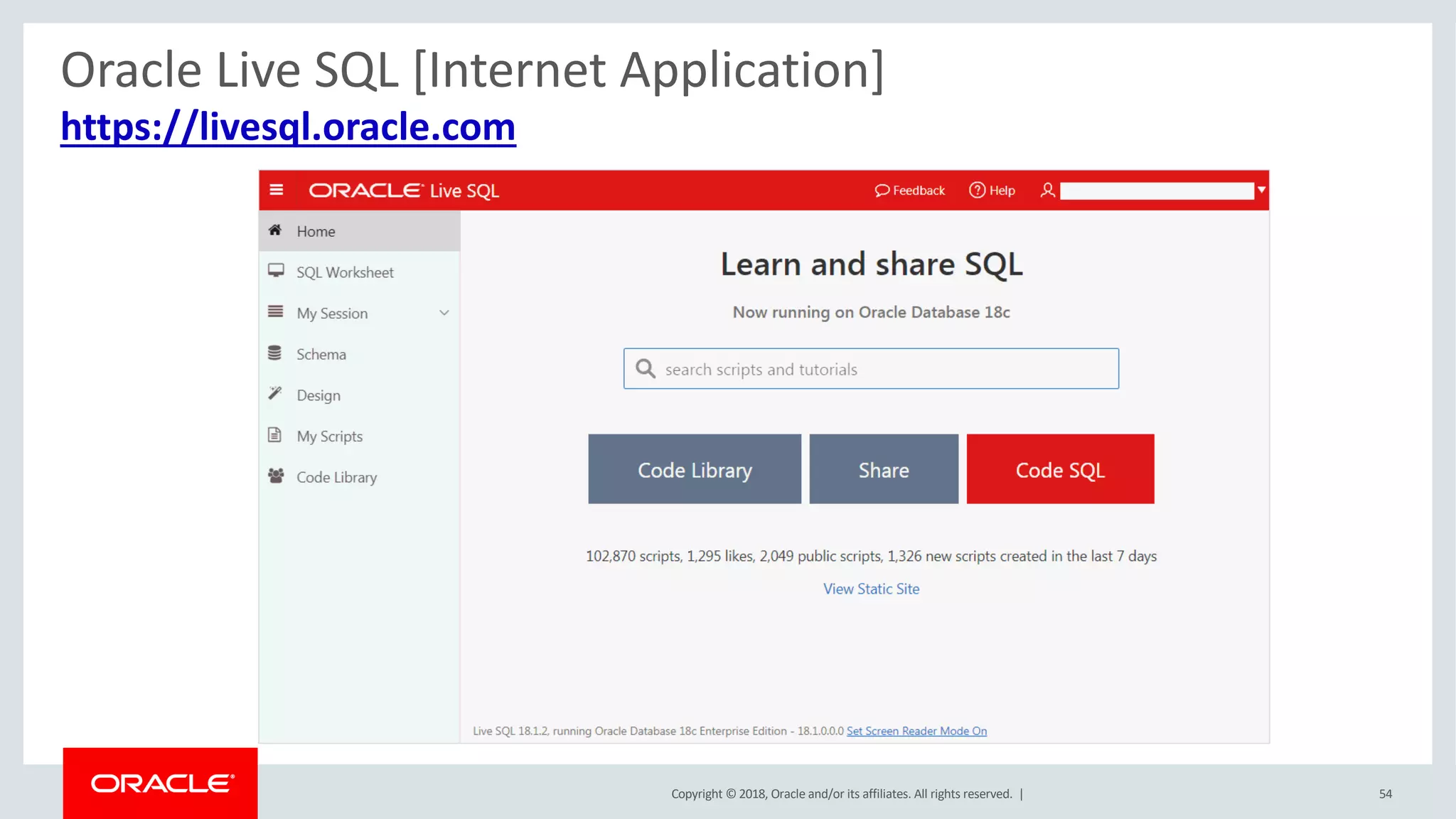1456x819 pixels.
Task: Toggle the hamburger navigation menu icon
Action: coord(277,190)
